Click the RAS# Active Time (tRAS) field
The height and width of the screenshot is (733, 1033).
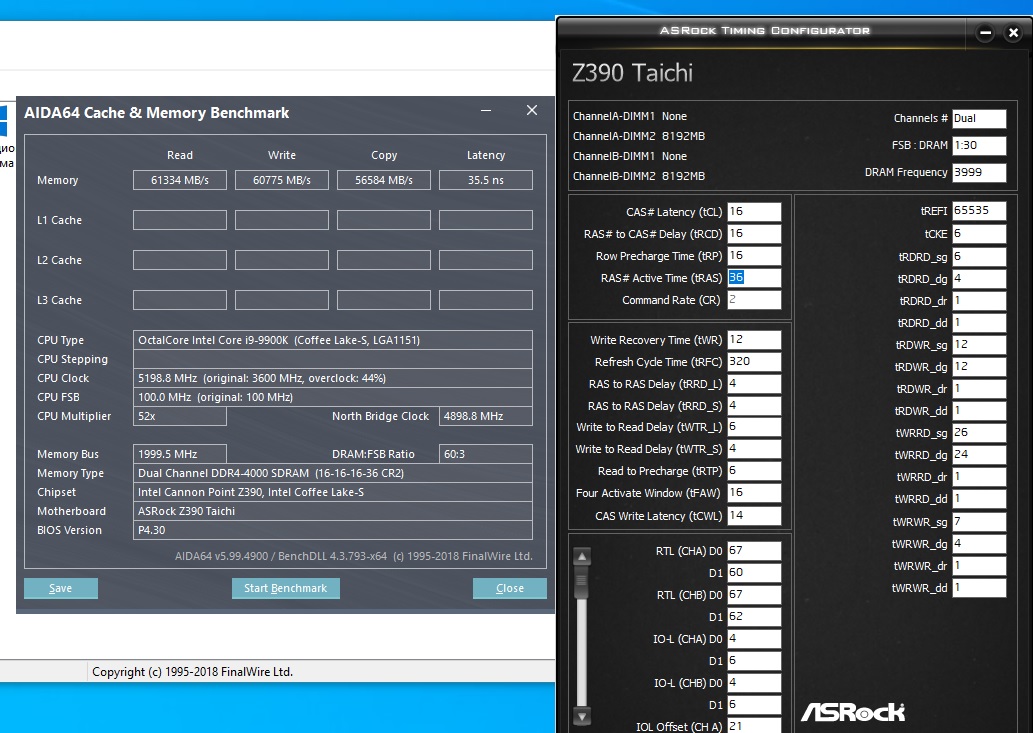click(754, 277)
